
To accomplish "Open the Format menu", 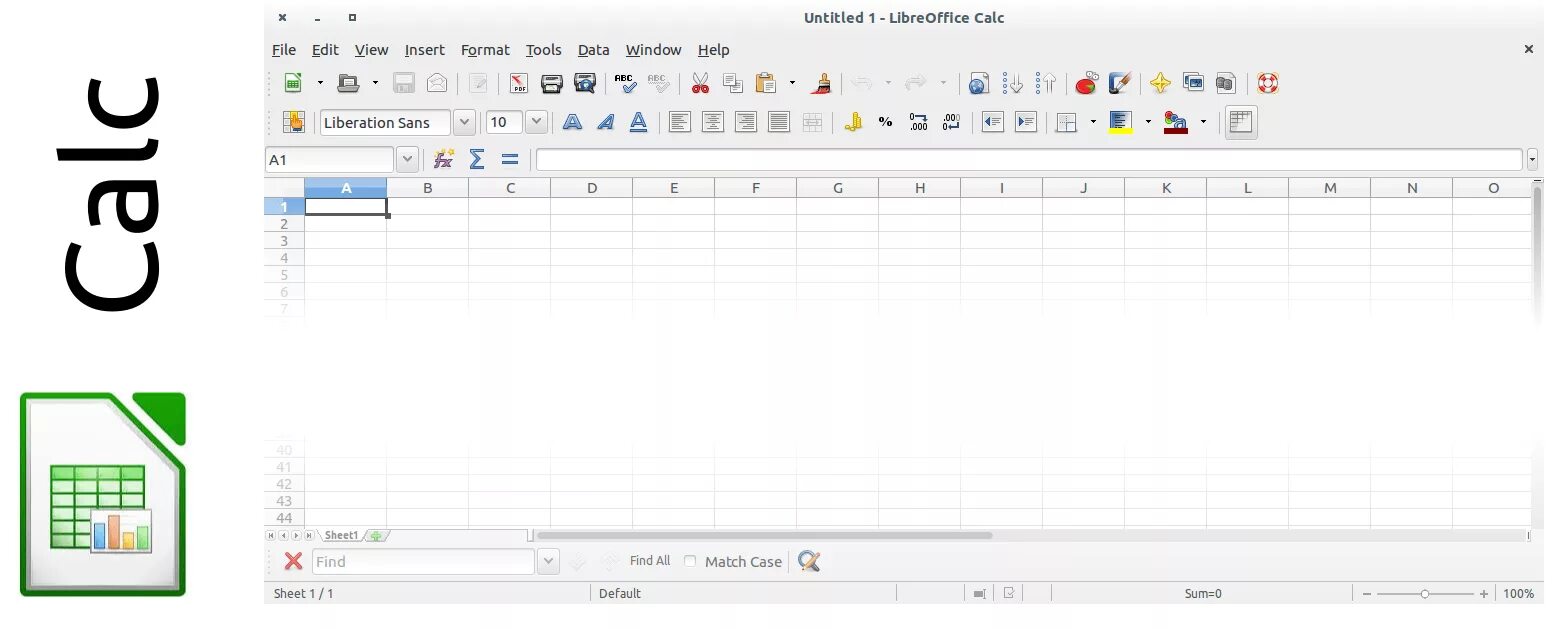I will tap(485, 50).
